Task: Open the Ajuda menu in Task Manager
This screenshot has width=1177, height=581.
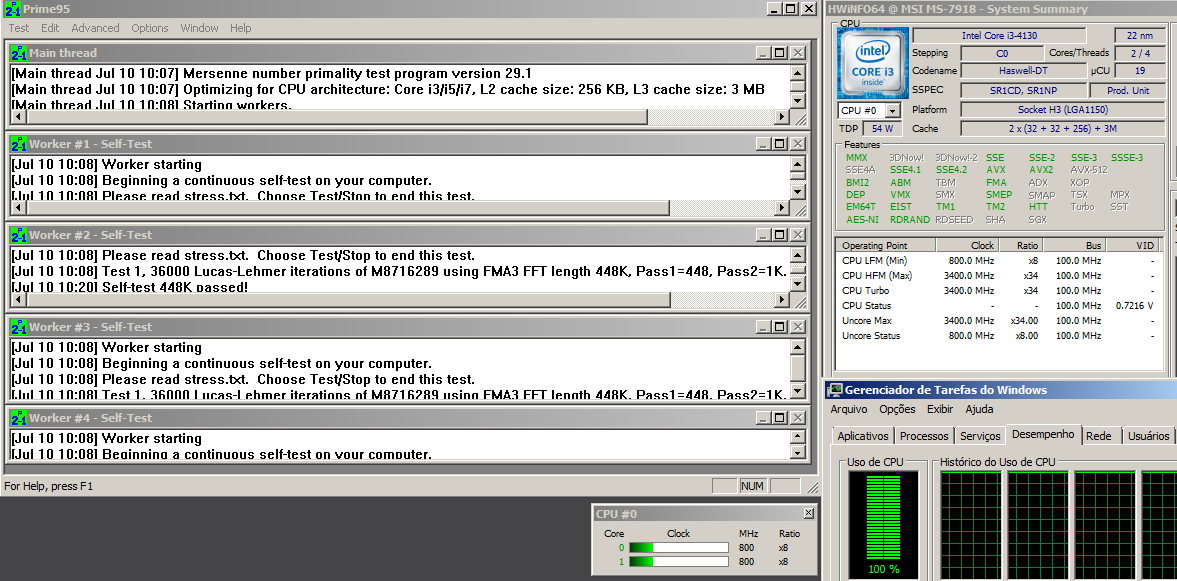Action: tap(979, 409)
